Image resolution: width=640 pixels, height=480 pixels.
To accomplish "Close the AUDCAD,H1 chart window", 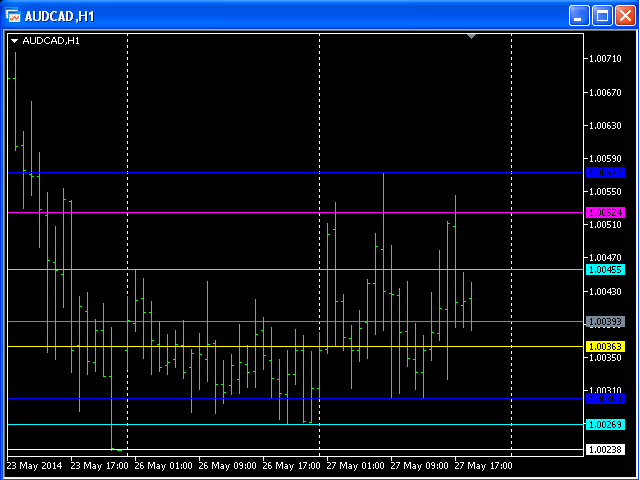I will pyautogui.click(x=625, y=16).
